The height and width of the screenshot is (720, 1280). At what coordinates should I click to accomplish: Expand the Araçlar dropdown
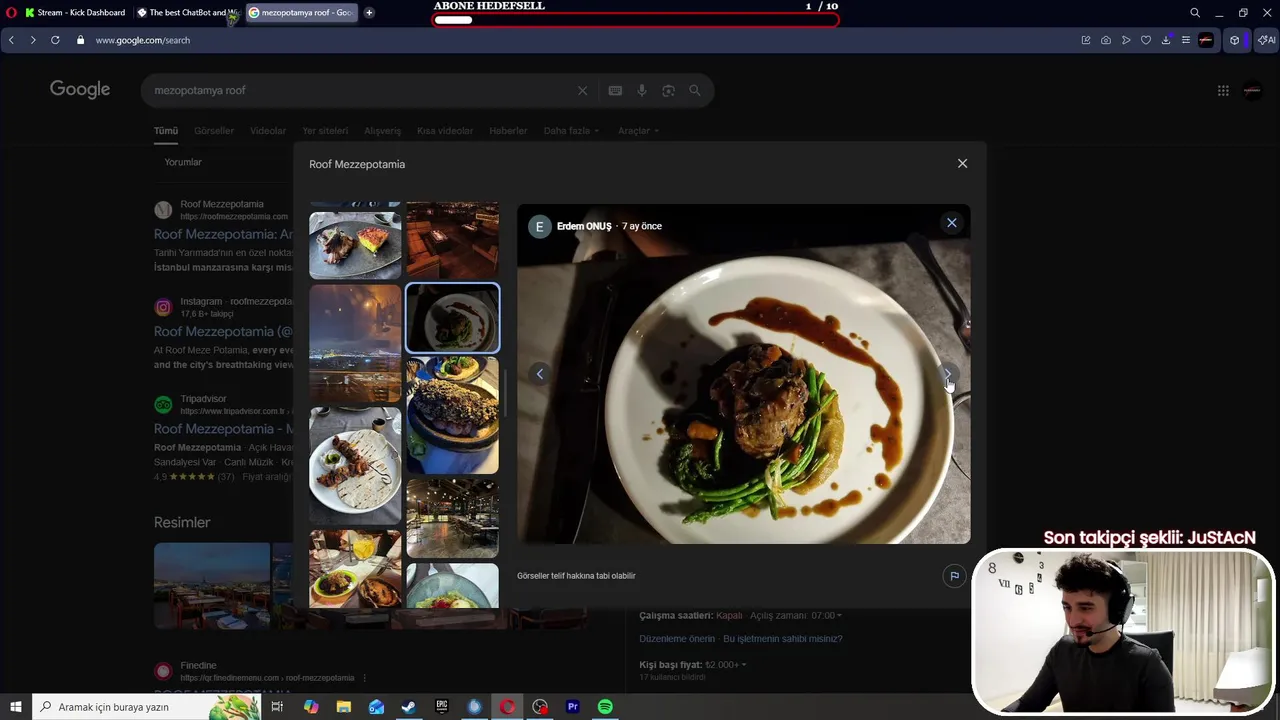coord(638,131)
